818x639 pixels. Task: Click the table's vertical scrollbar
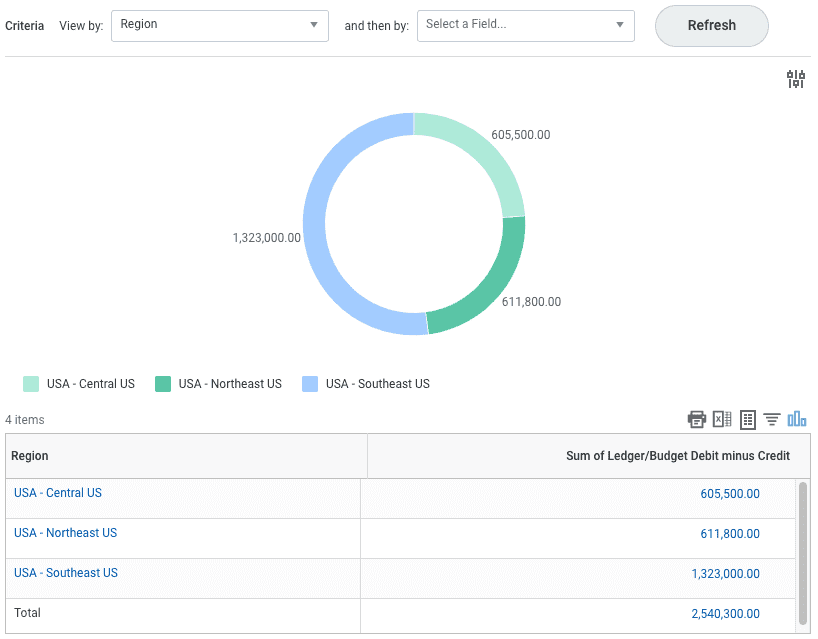[802, 550]
